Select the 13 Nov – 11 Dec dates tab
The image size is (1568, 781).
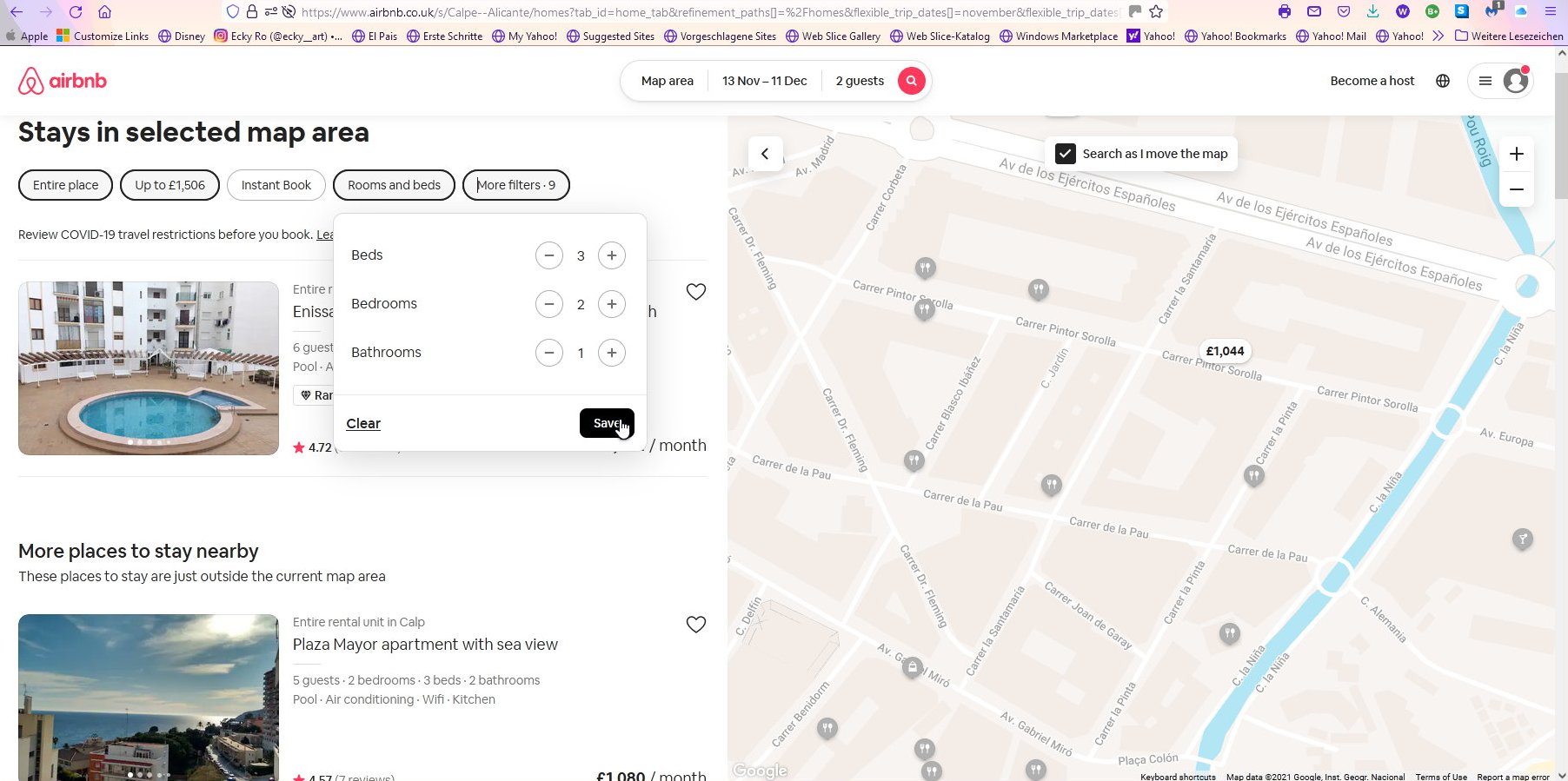(764, 81)
